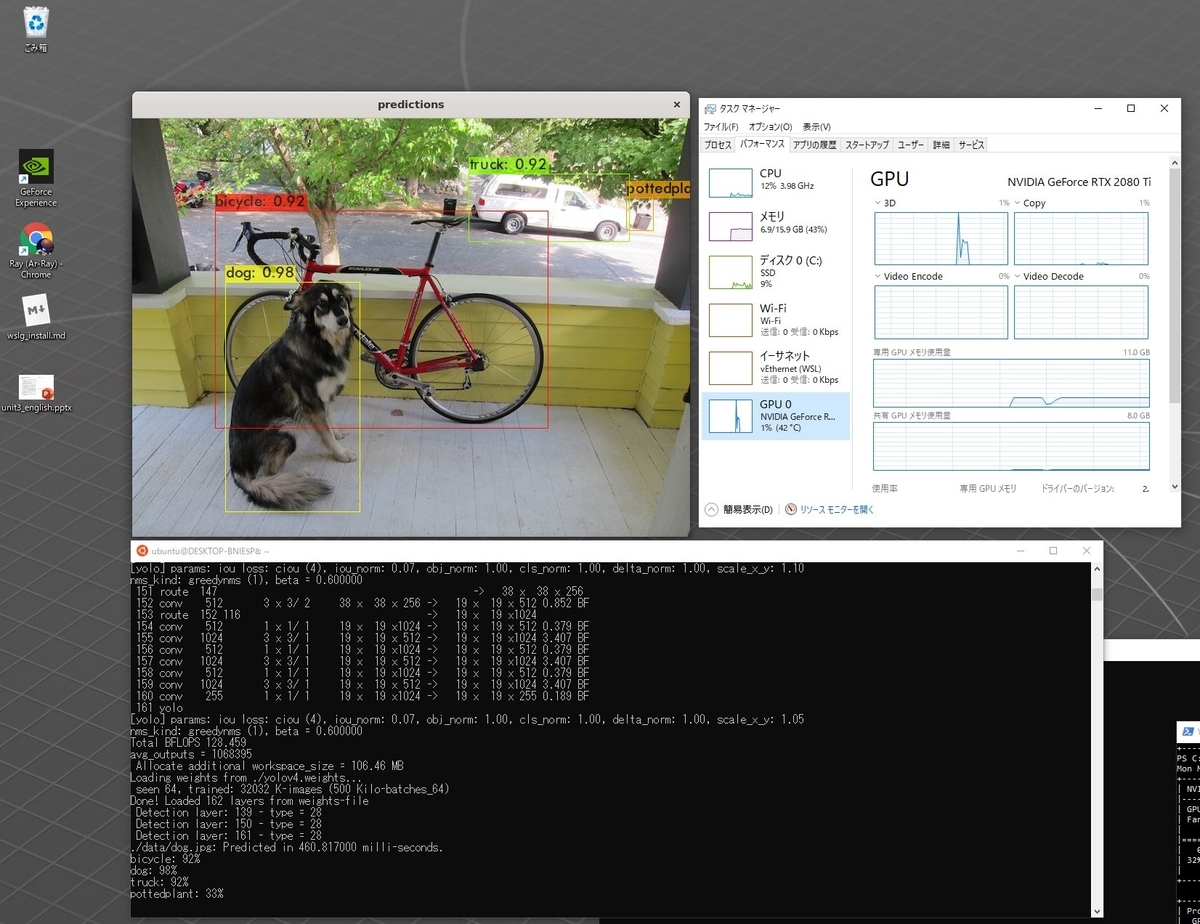Click 専用 GPU メモリ使用量 graph

tap(1011, 384)
